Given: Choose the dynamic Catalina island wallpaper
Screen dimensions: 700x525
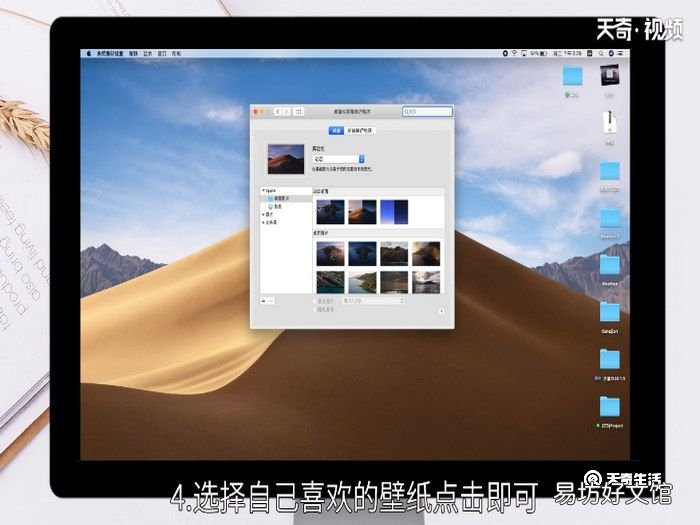Looking at the screenshot, I should click(330, 212).
